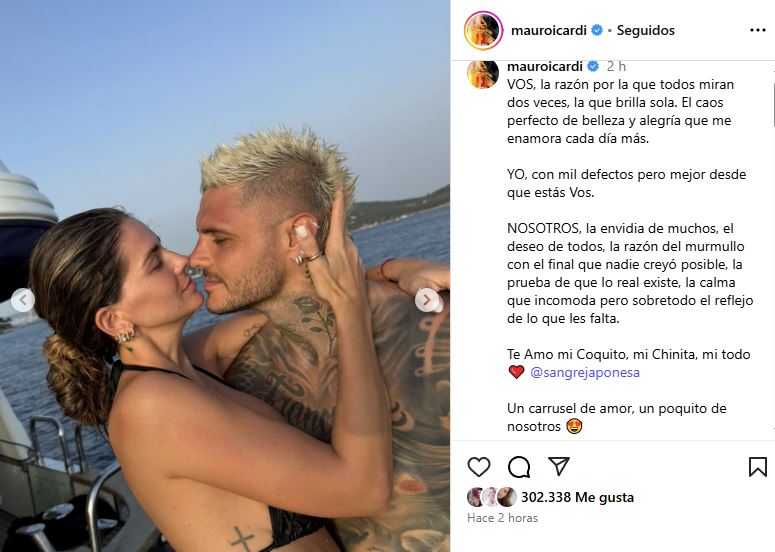Click mauroicardi avatar beside caption

[x=483, y=74]
